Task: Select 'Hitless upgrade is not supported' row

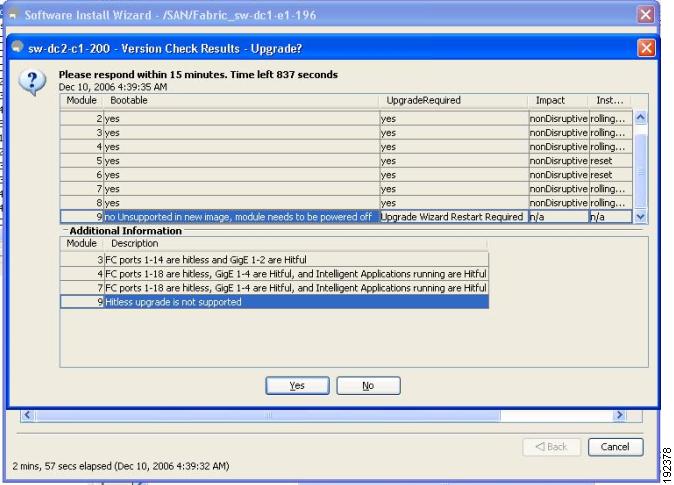Action: pos(274,302)
